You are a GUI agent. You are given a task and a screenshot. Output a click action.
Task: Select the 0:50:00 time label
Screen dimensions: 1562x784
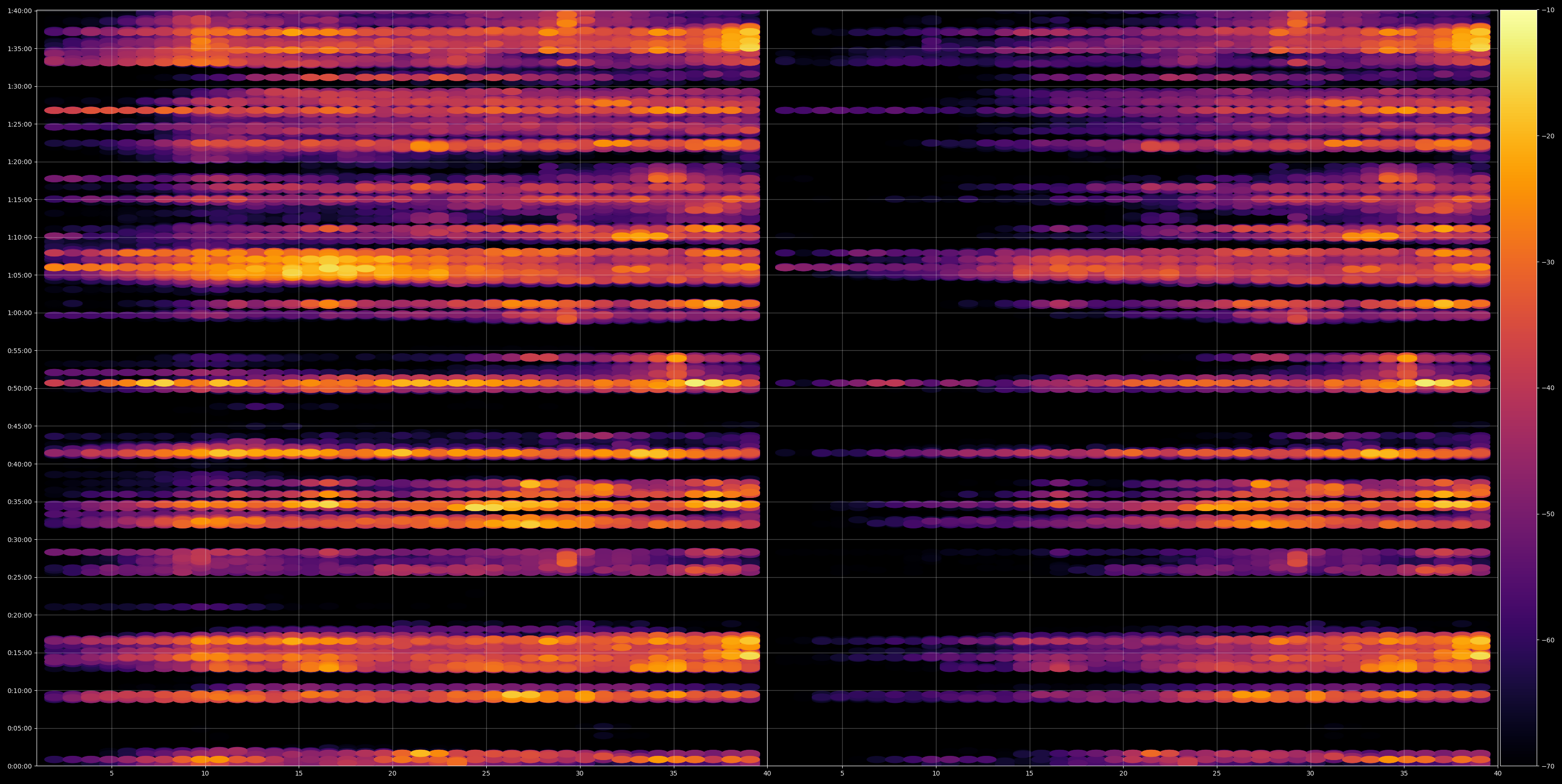coord(19,389)
